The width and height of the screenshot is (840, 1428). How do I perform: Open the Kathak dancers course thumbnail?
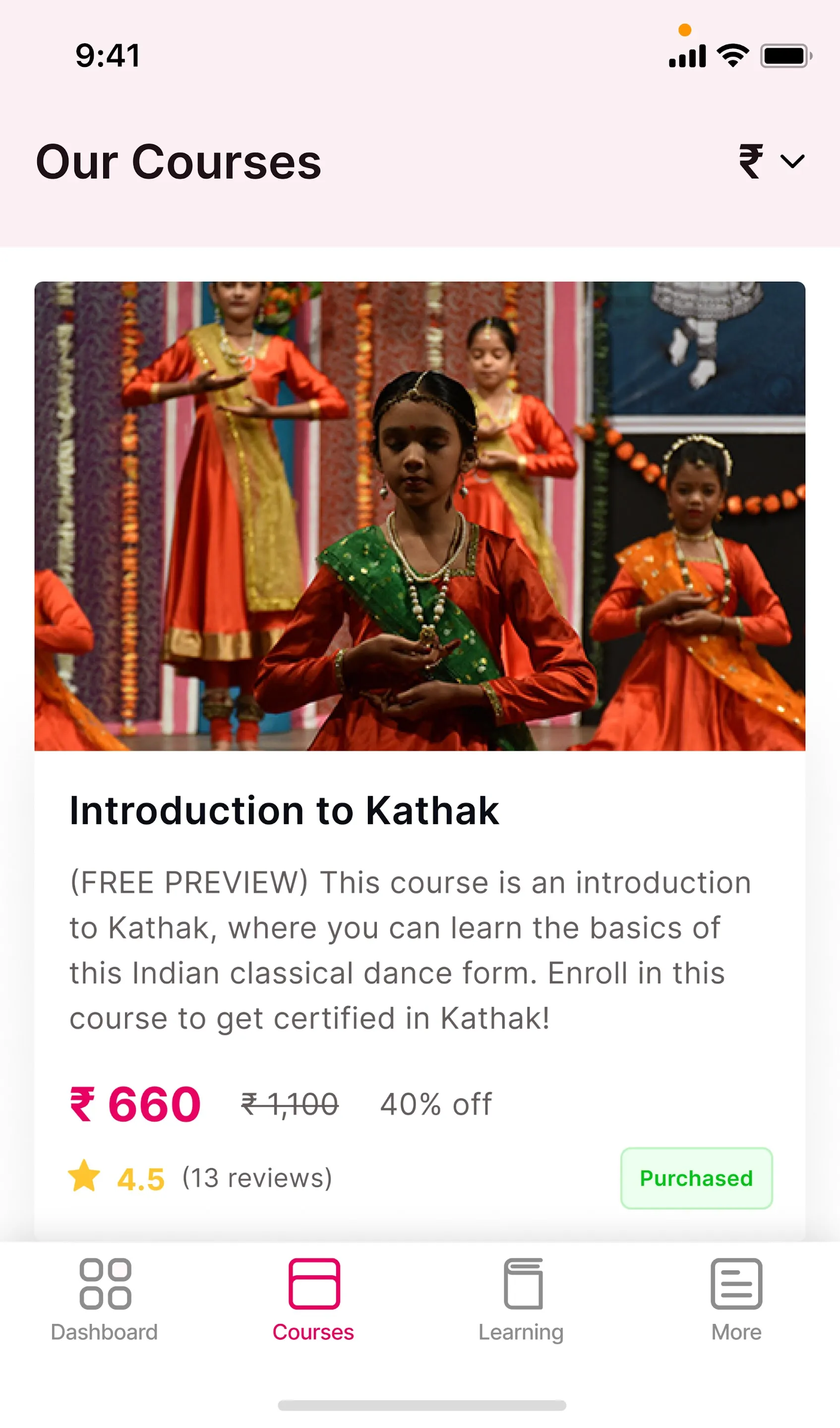(x=420, y=516)
